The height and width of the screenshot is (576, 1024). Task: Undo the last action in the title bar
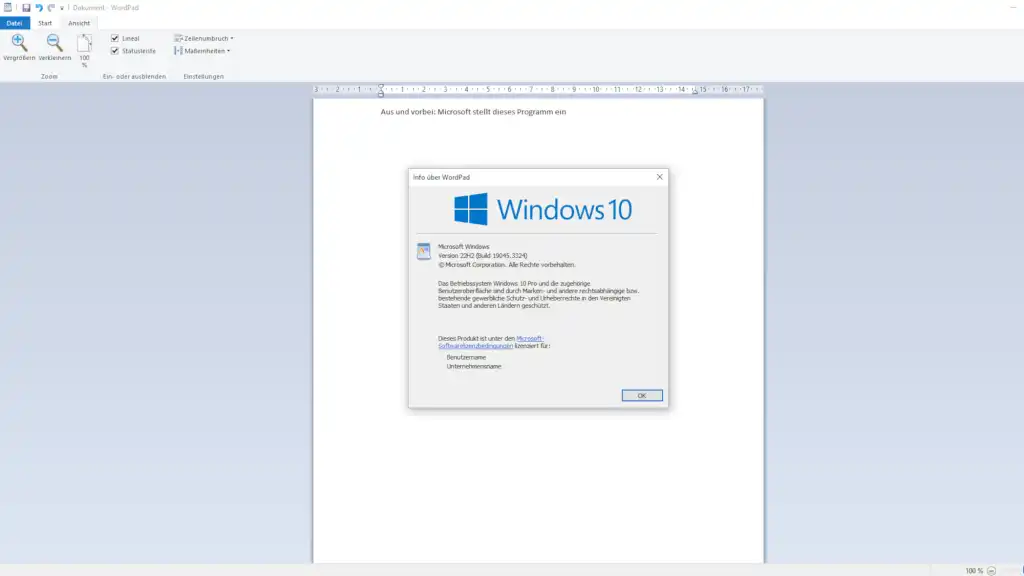click(39, 8)
